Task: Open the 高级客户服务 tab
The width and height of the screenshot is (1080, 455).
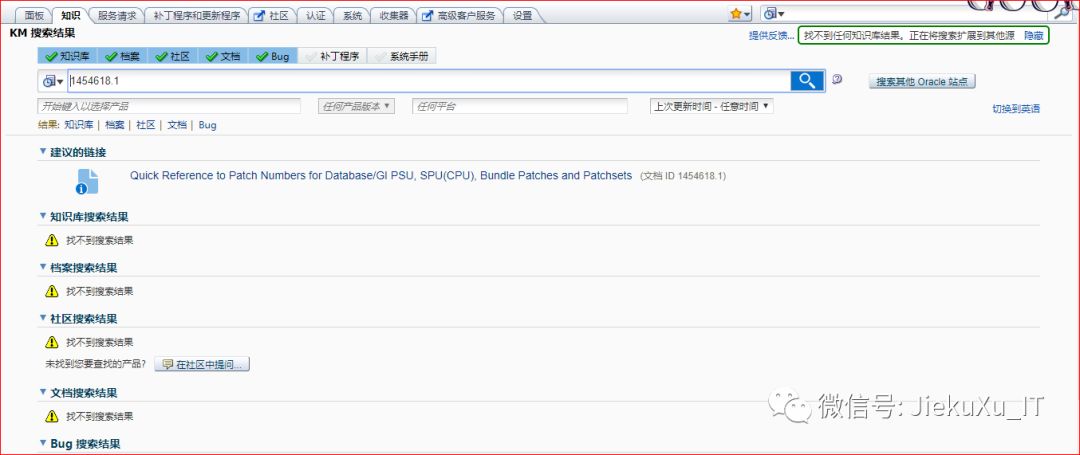Action: click(459, 15)
